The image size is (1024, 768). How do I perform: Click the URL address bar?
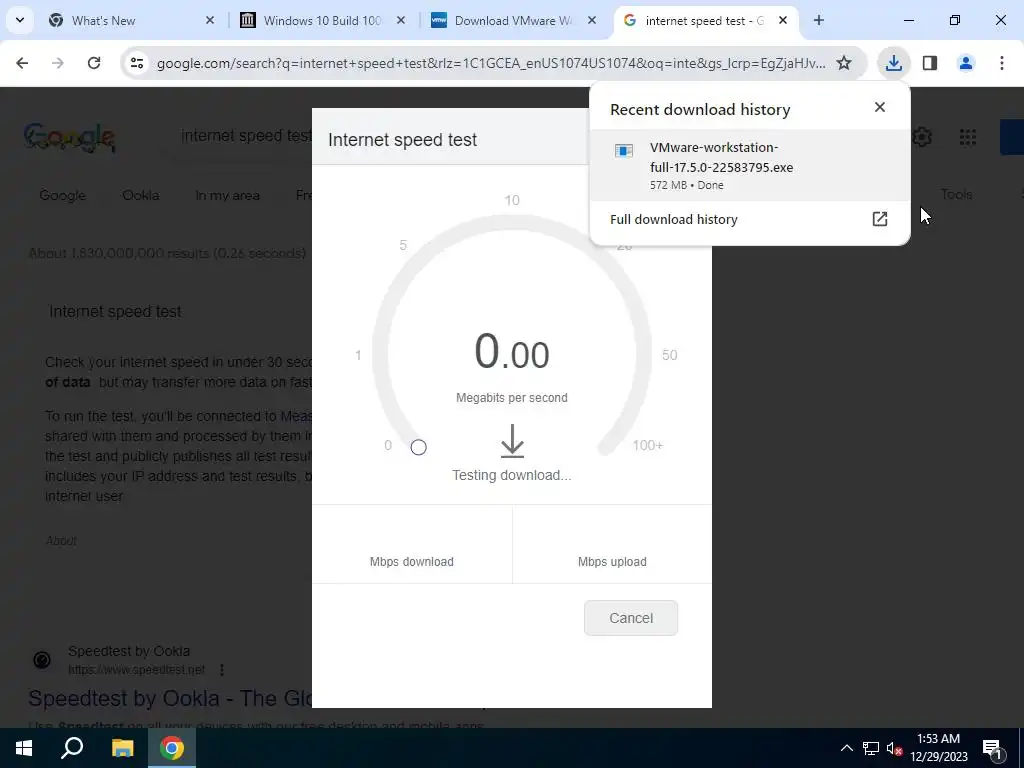pos(490,63)
